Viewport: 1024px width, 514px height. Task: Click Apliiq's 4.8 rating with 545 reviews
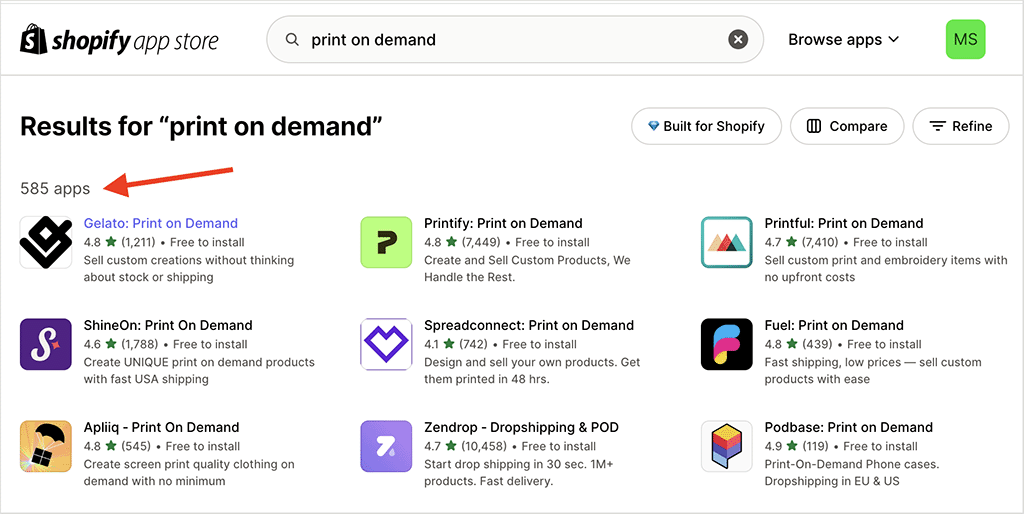118,446
